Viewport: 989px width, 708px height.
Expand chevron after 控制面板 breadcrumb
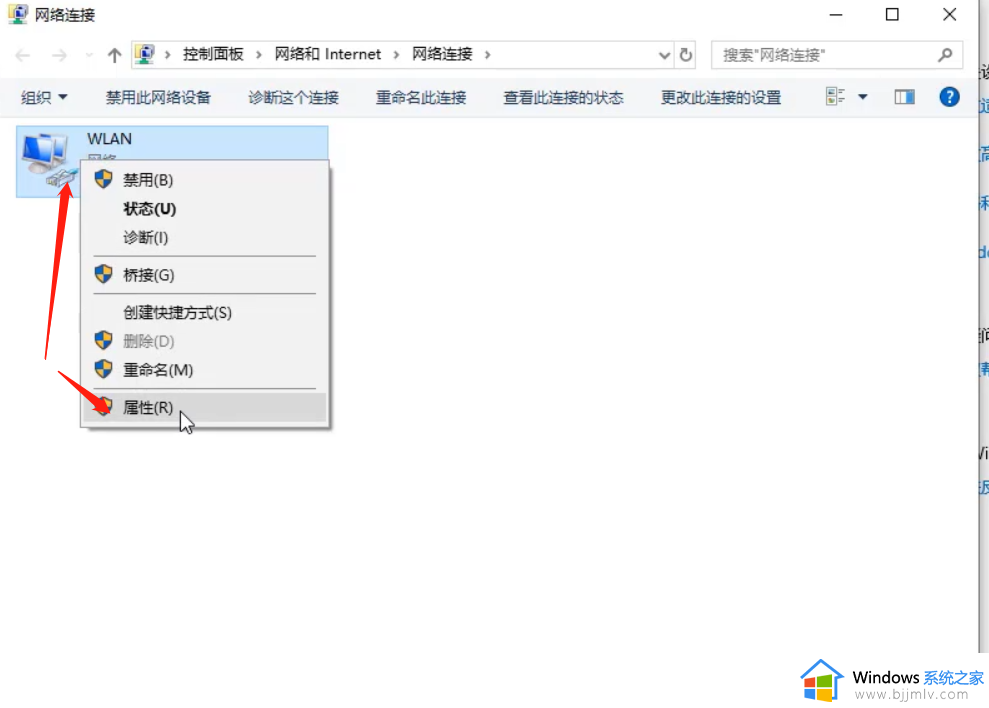(x=259, y=55)
